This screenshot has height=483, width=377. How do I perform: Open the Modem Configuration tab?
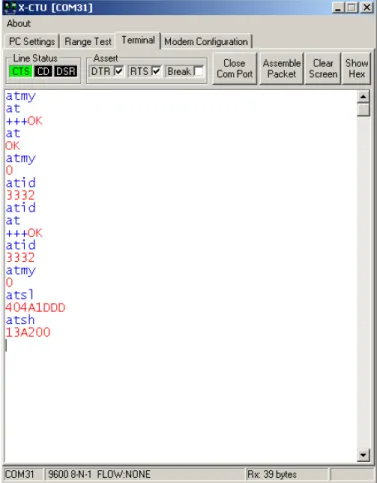click(x=206, y=42)
